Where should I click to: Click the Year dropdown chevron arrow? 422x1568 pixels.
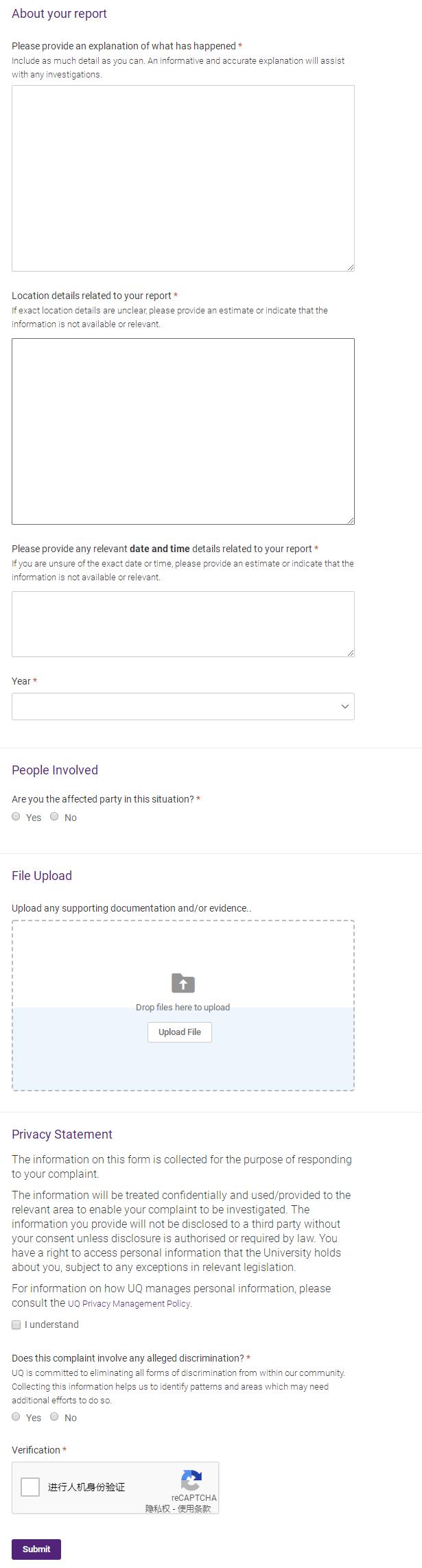coord(345,706)
